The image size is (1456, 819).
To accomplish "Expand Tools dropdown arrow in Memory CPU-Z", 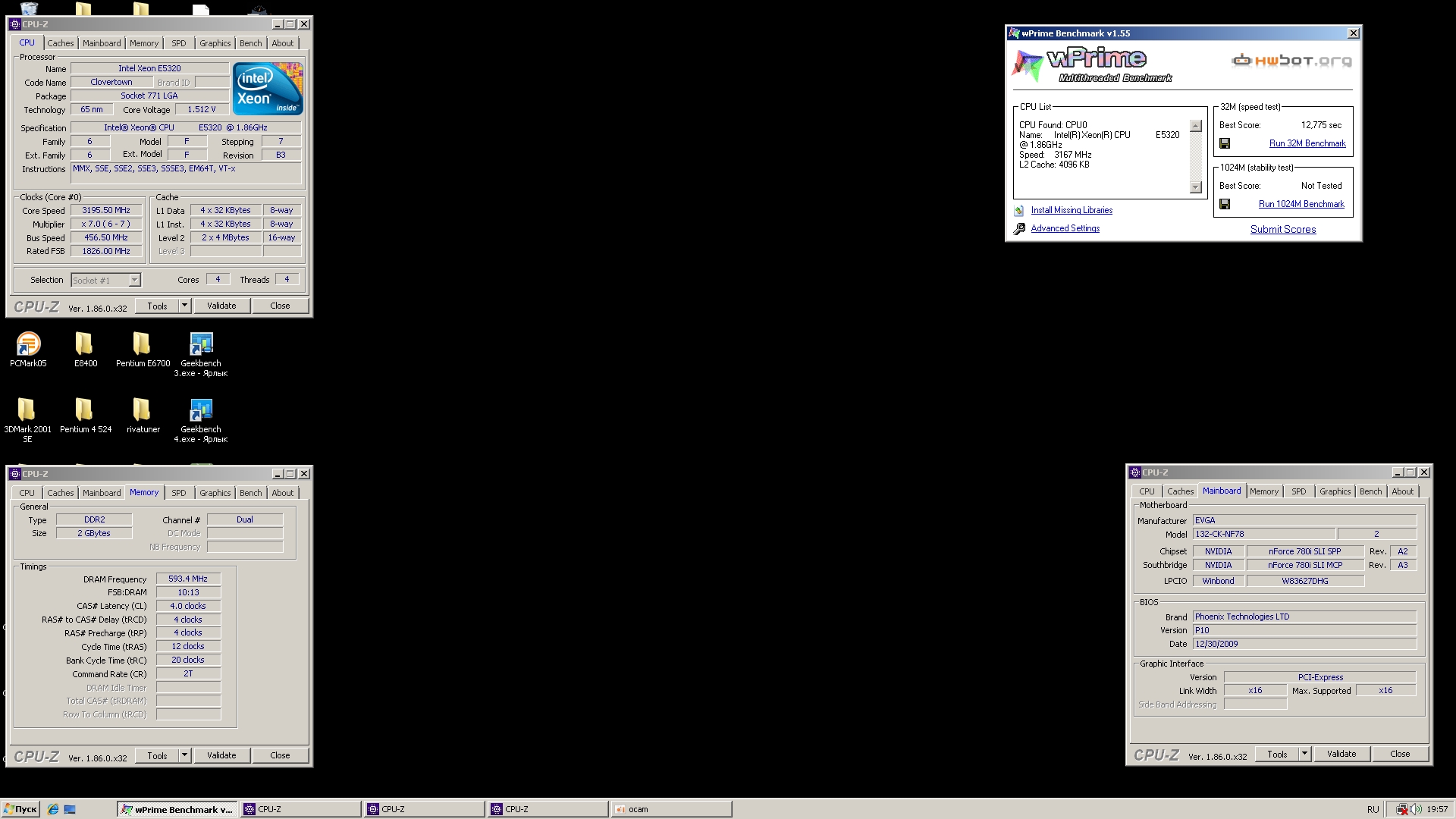I will 184,755.
